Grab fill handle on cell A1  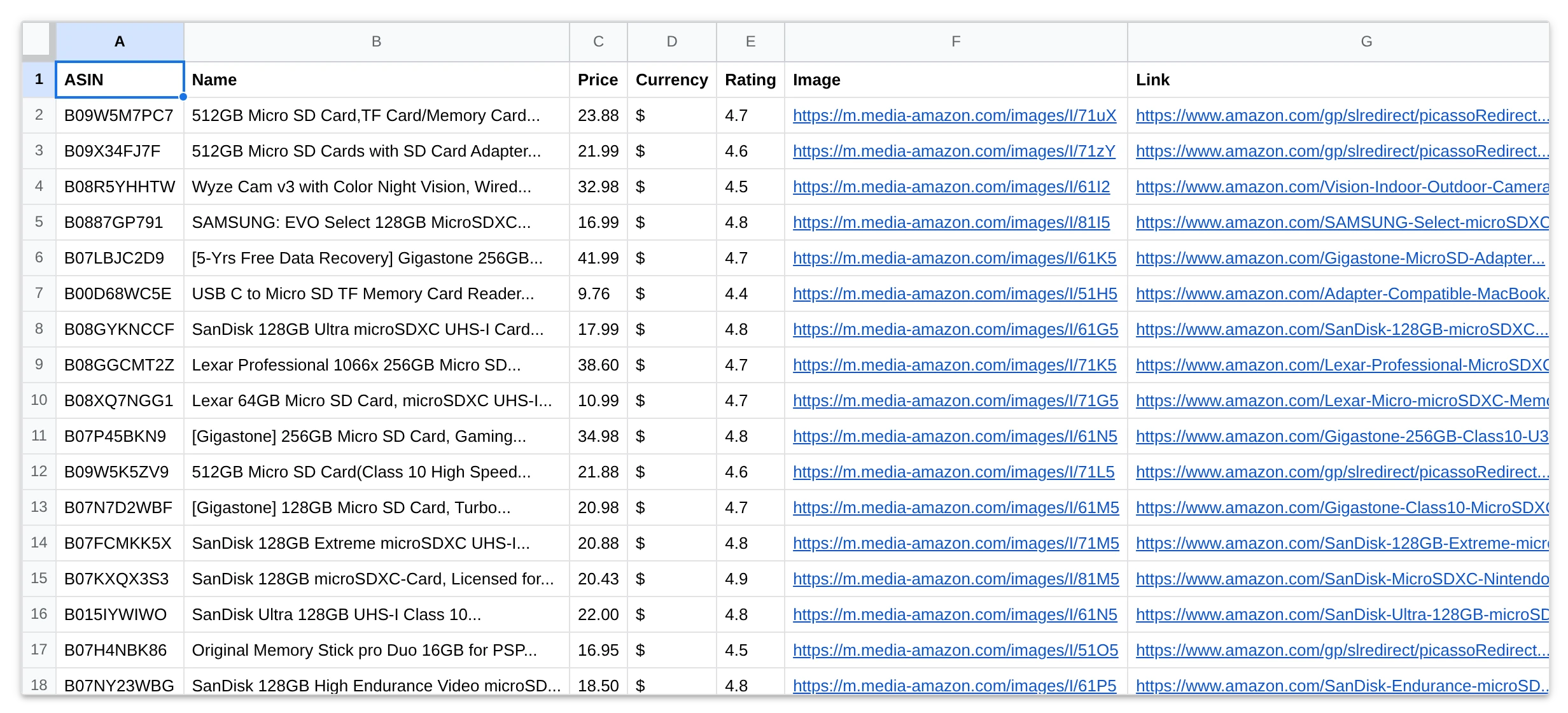tap(183, 97)
